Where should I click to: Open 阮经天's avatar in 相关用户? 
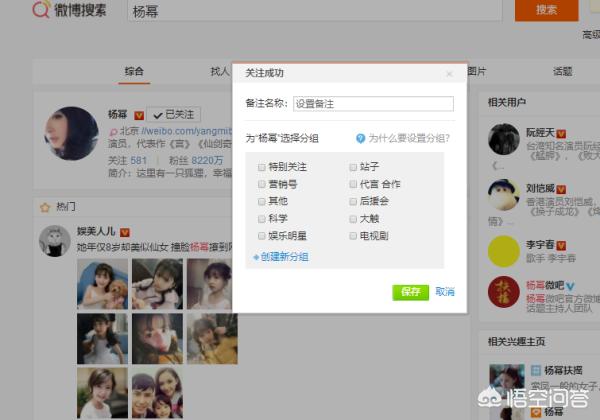504,139
